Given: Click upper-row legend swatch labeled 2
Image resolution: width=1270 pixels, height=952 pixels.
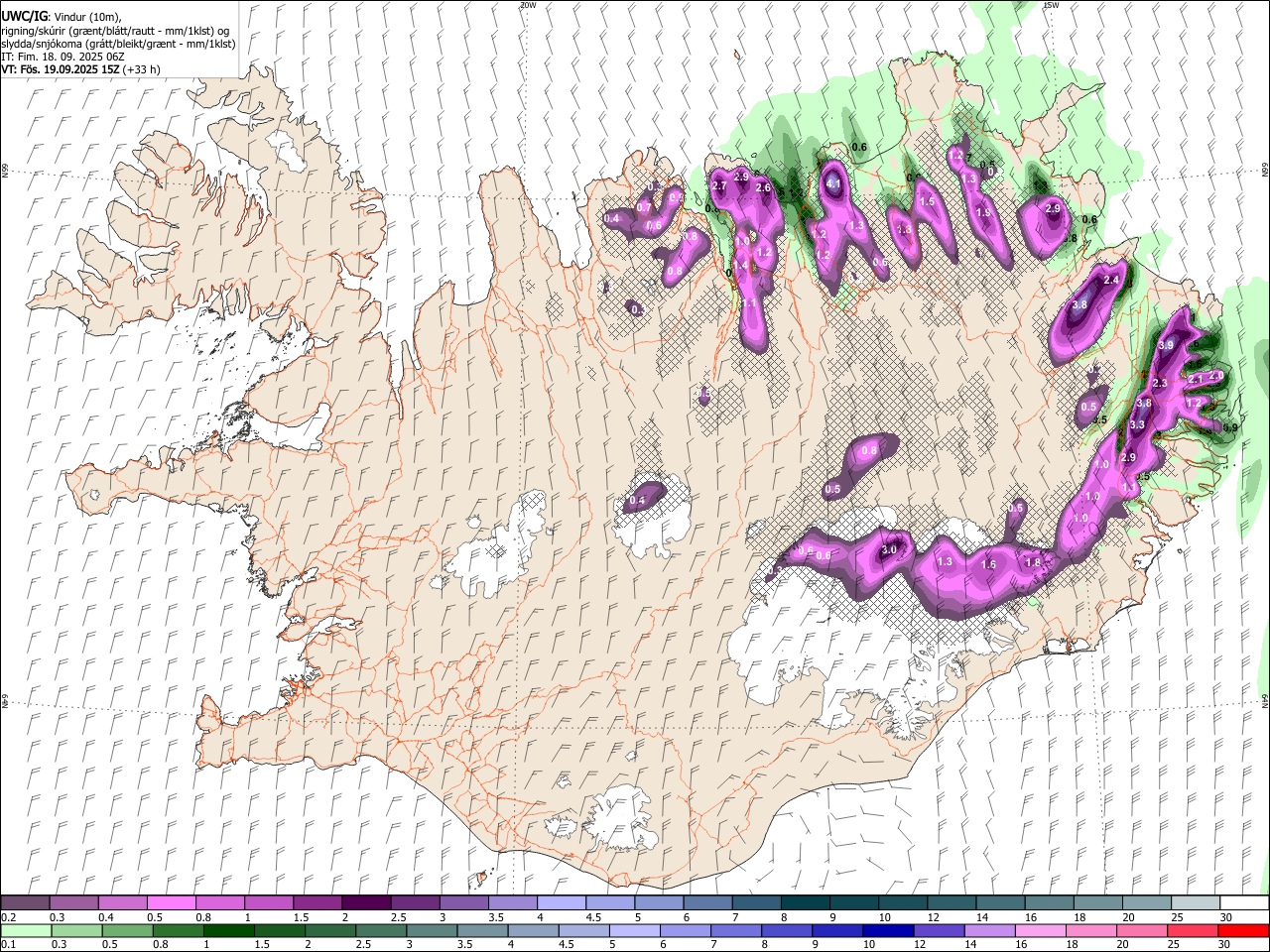Looking at the screenshot, I should click(x=365, y=903).
